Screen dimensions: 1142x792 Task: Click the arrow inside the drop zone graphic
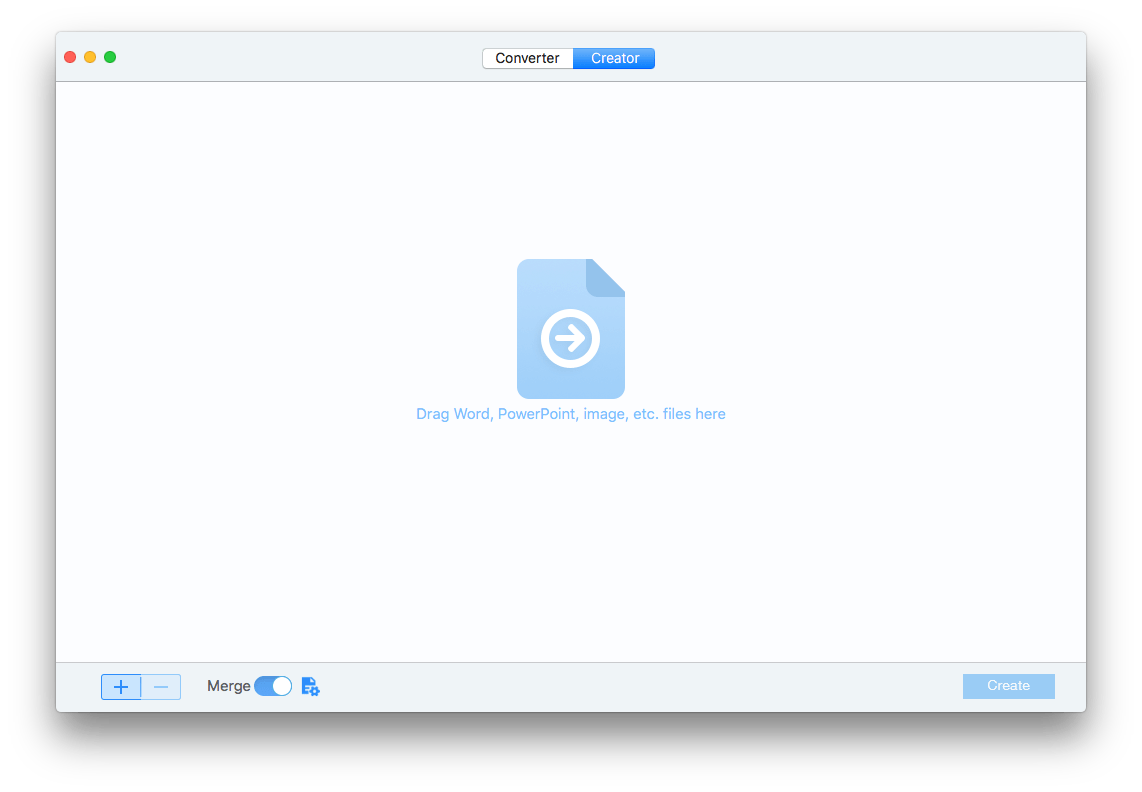571,338
